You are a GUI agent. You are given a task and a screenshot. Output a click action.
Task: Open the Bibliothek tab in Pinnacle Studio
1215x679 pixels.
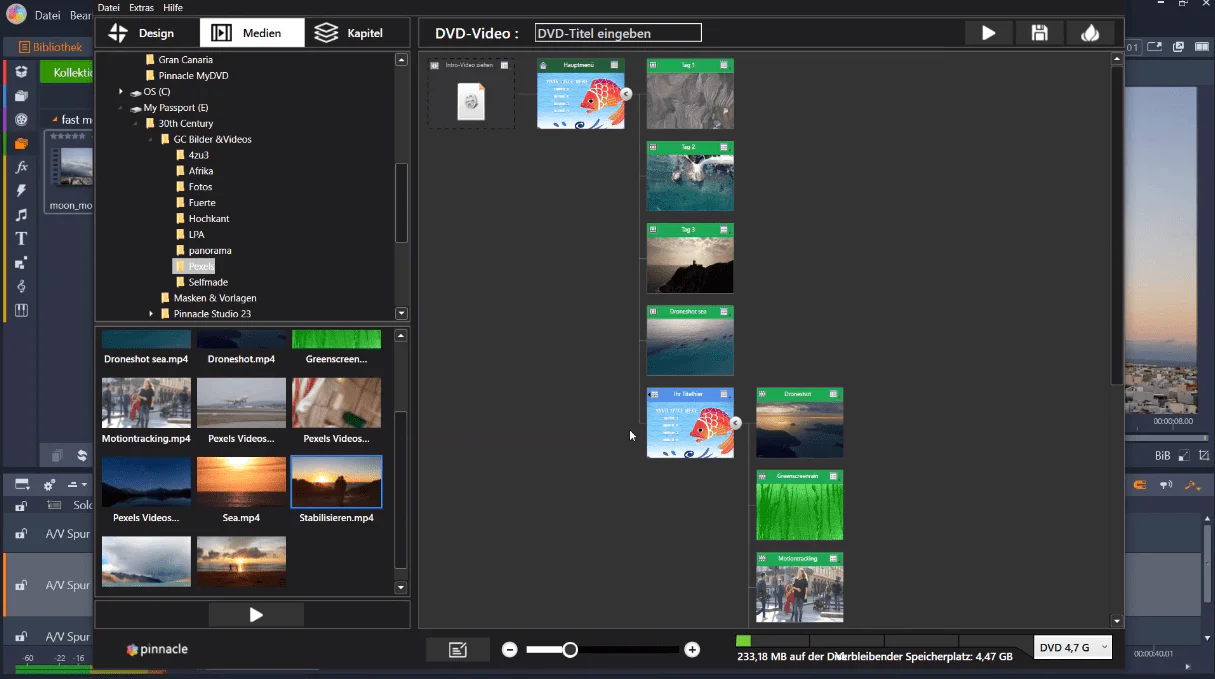[49, 47]
